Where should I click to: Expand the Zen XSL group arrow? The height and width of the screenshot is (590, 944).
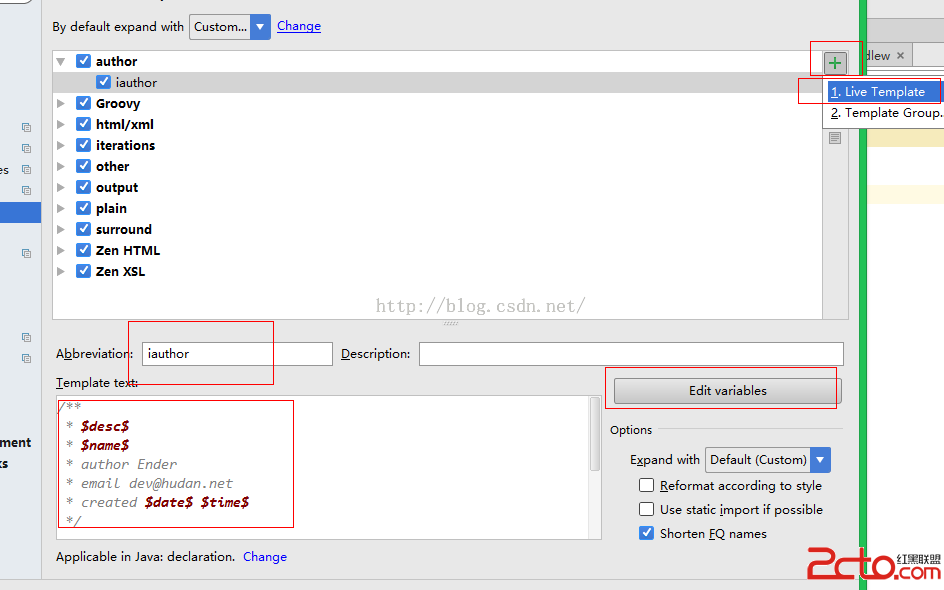click(61, 272)
